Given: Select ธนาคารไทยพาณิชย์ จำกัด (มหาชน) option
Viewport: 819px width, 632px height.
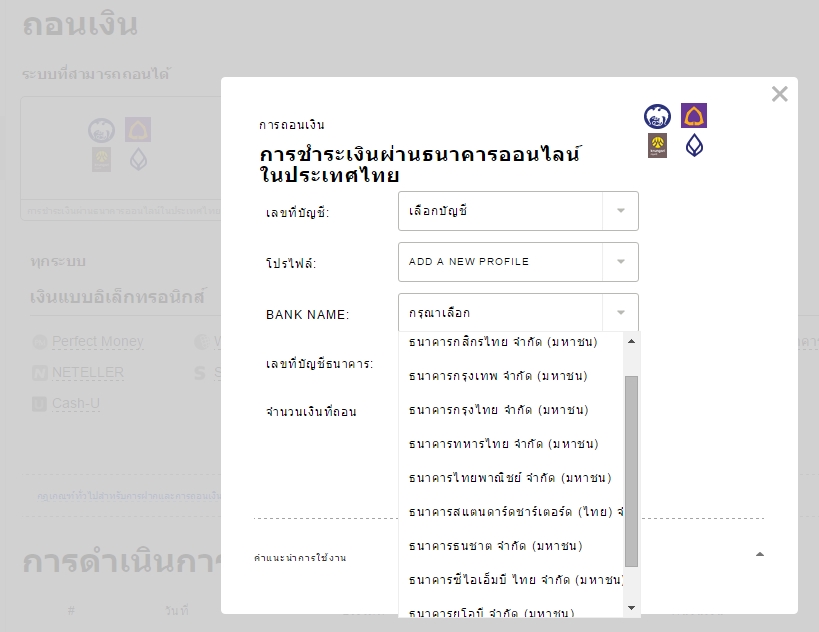Looking at the screenshot, I should pyautogui.click(x=511, y=478).
